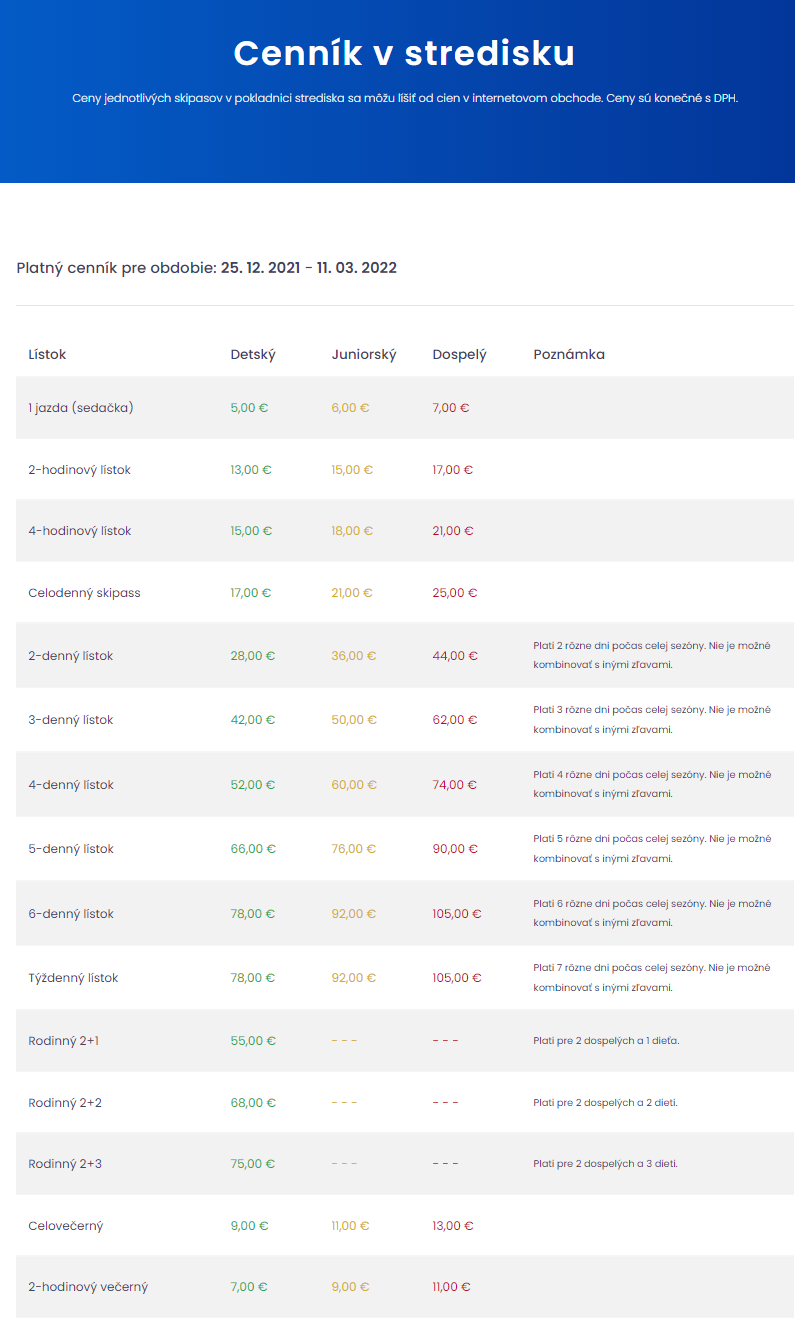This screenshot has height=1343, width=795.
Task: Click the 'Detský' column header
Action: 253,354
